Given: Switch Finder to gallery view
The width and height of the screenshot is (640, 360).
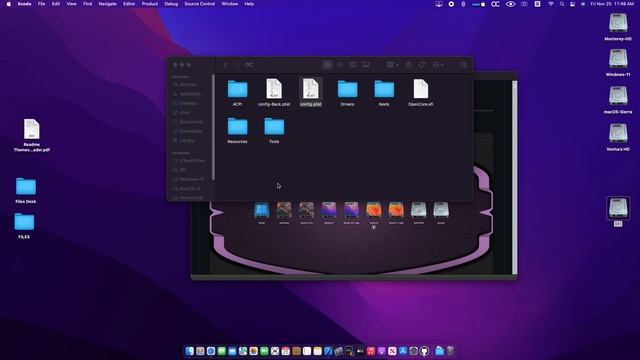Looking at the screenshot, I should [x=366, y=64].
